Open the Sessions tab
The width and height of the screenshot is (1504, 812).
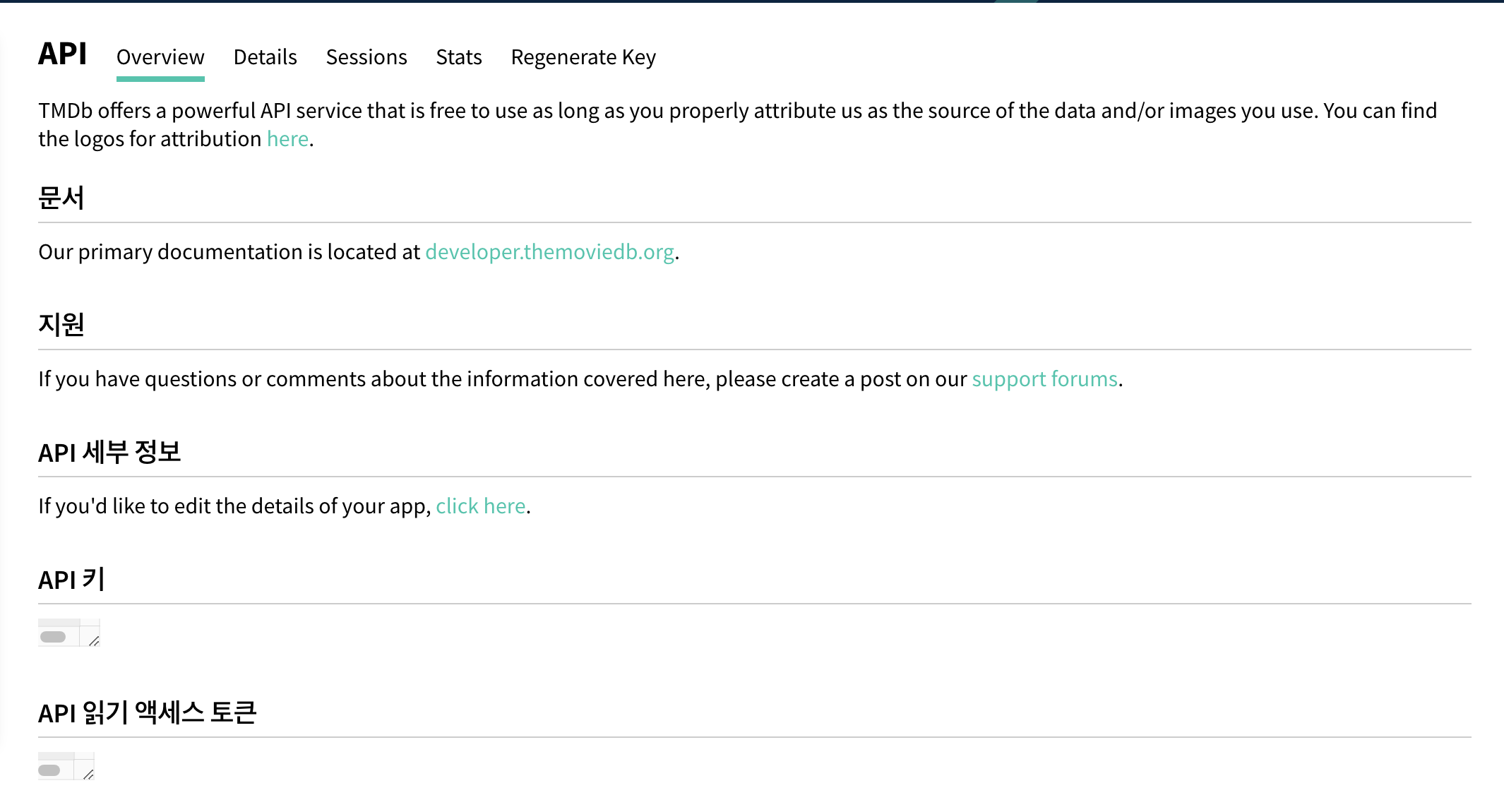point(366,57)
